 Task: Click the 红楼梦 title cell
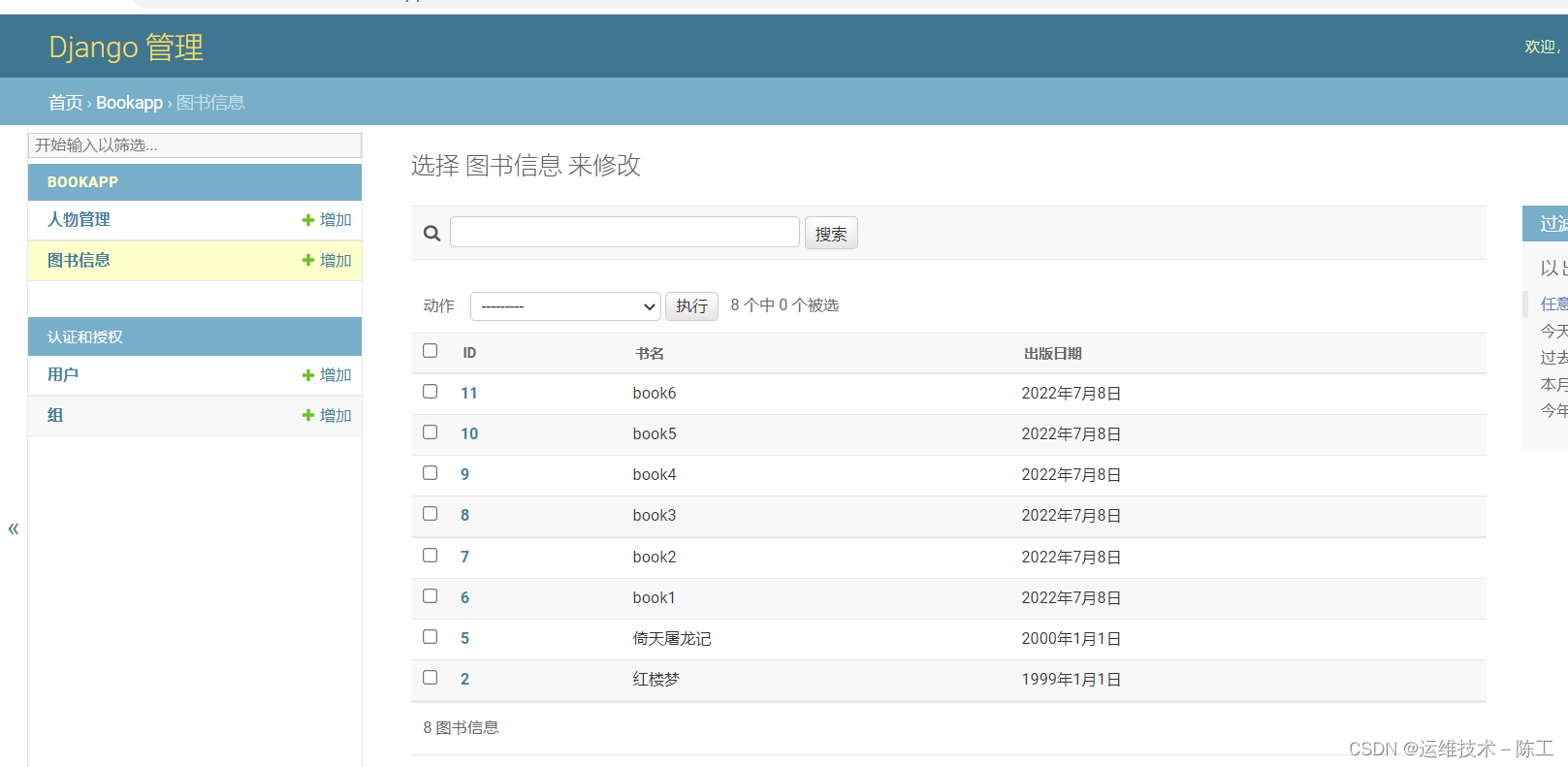click(656, 680)
